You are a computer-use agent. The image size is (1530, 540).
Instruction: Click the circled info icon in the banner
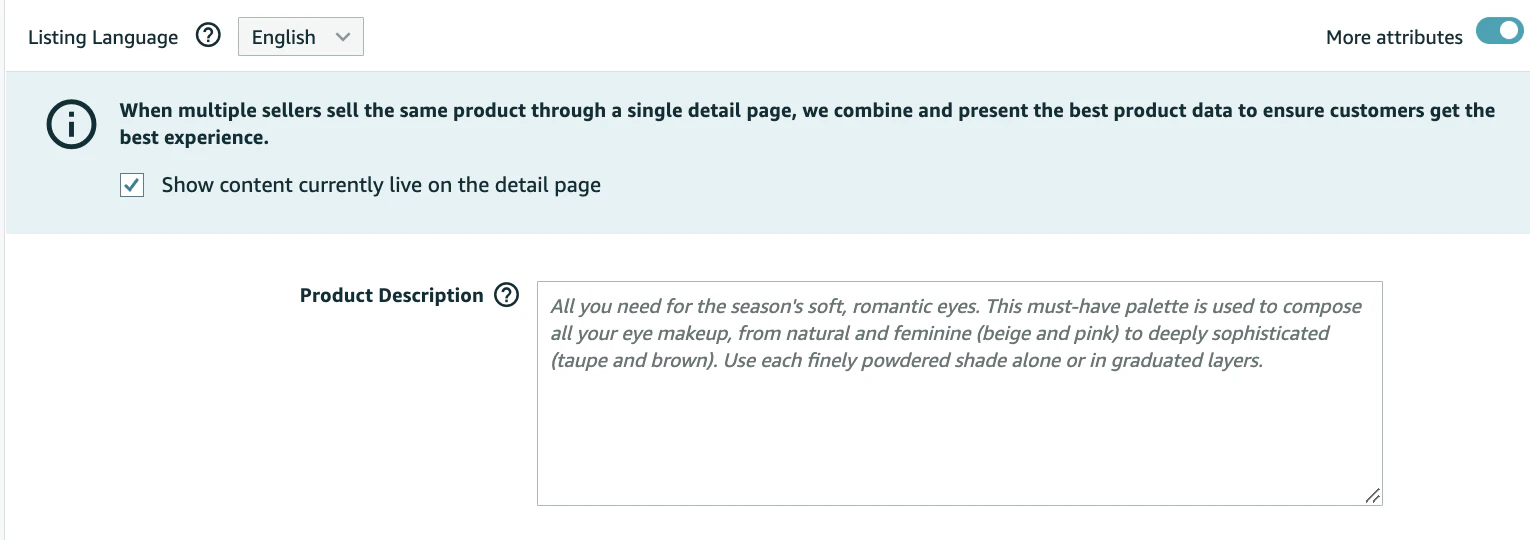tap(72, 125)
